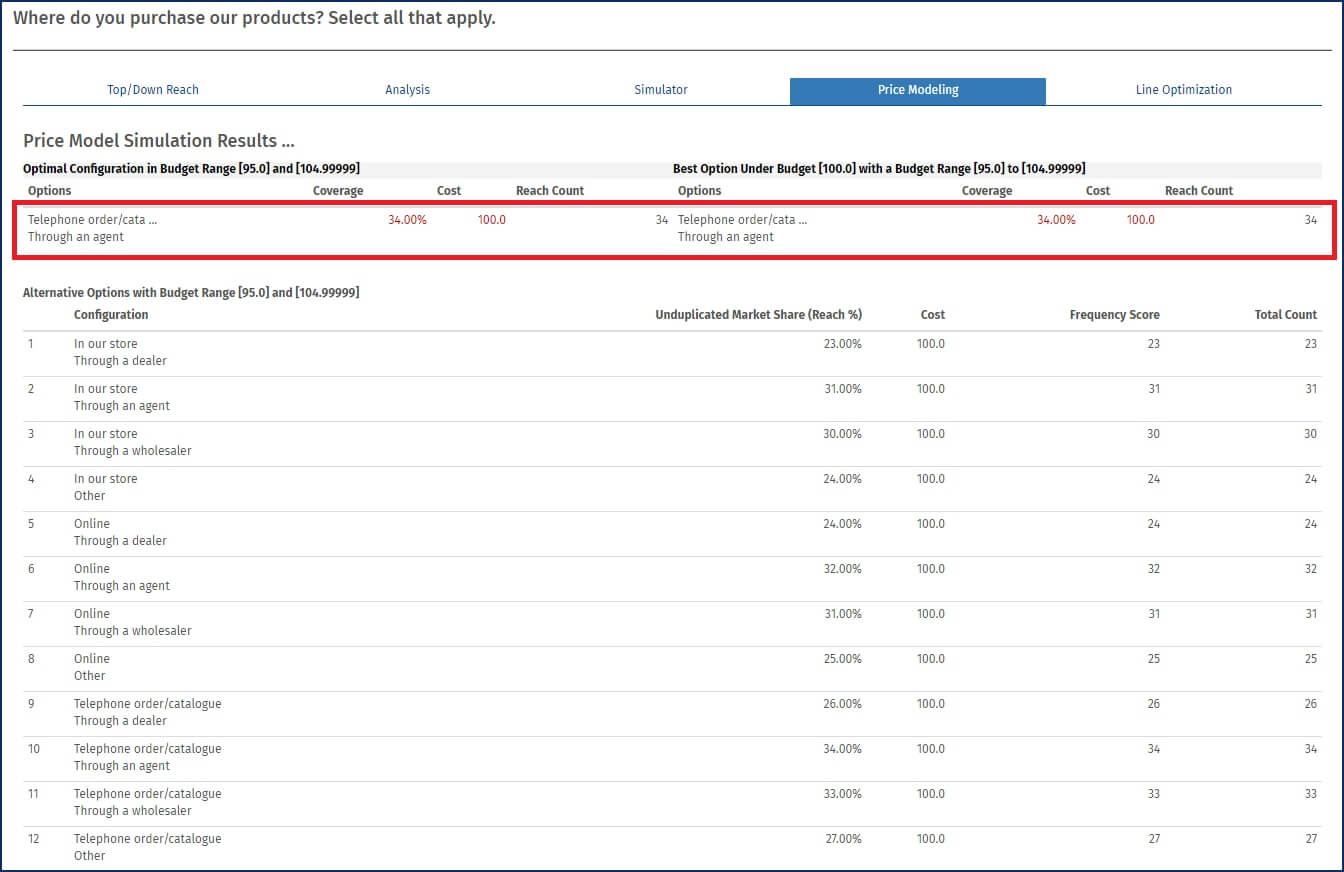The height and width of the screenshot is (872, 1344).
Task: Click truncated Telephone order option under Optimal Configuration
Action: 92,220
